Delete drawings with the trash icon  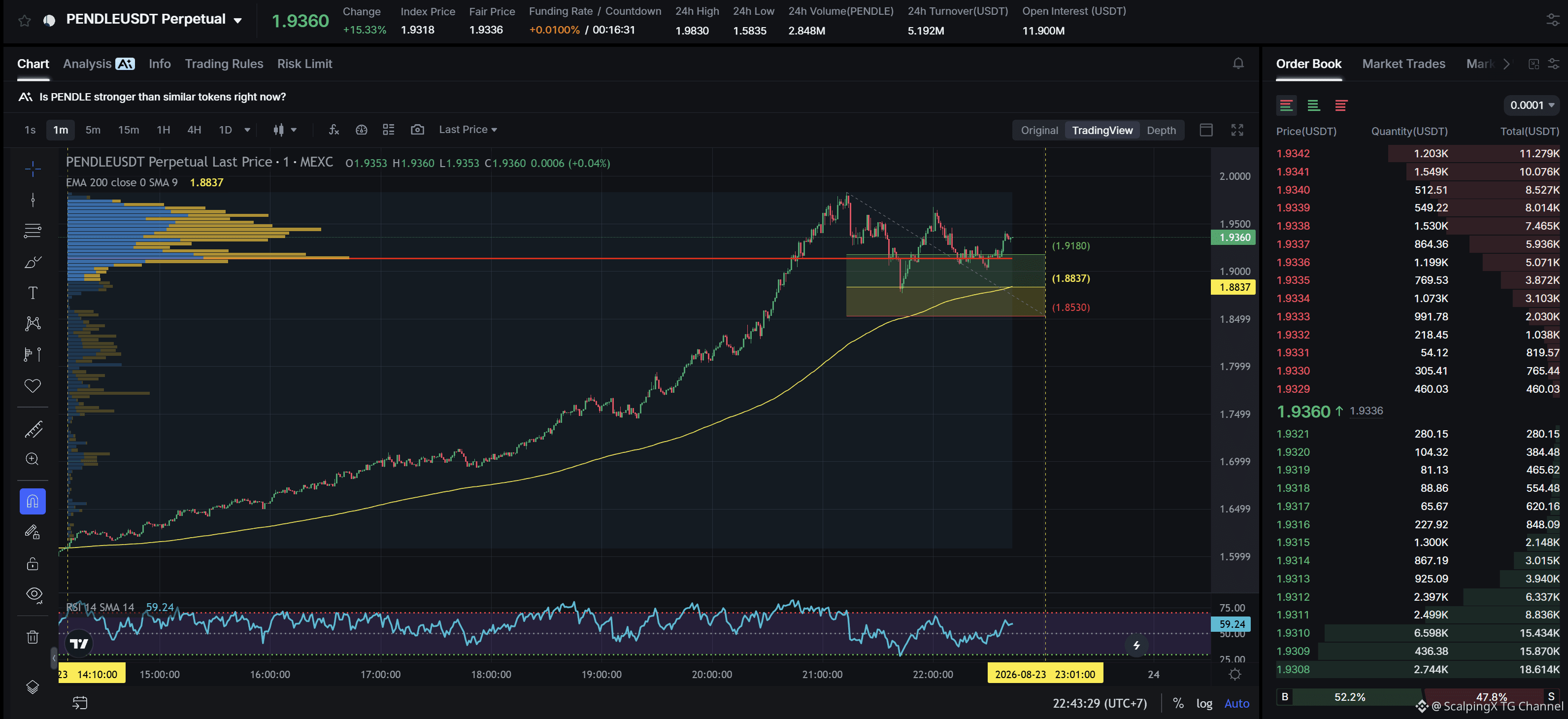[x=33, y=637]
